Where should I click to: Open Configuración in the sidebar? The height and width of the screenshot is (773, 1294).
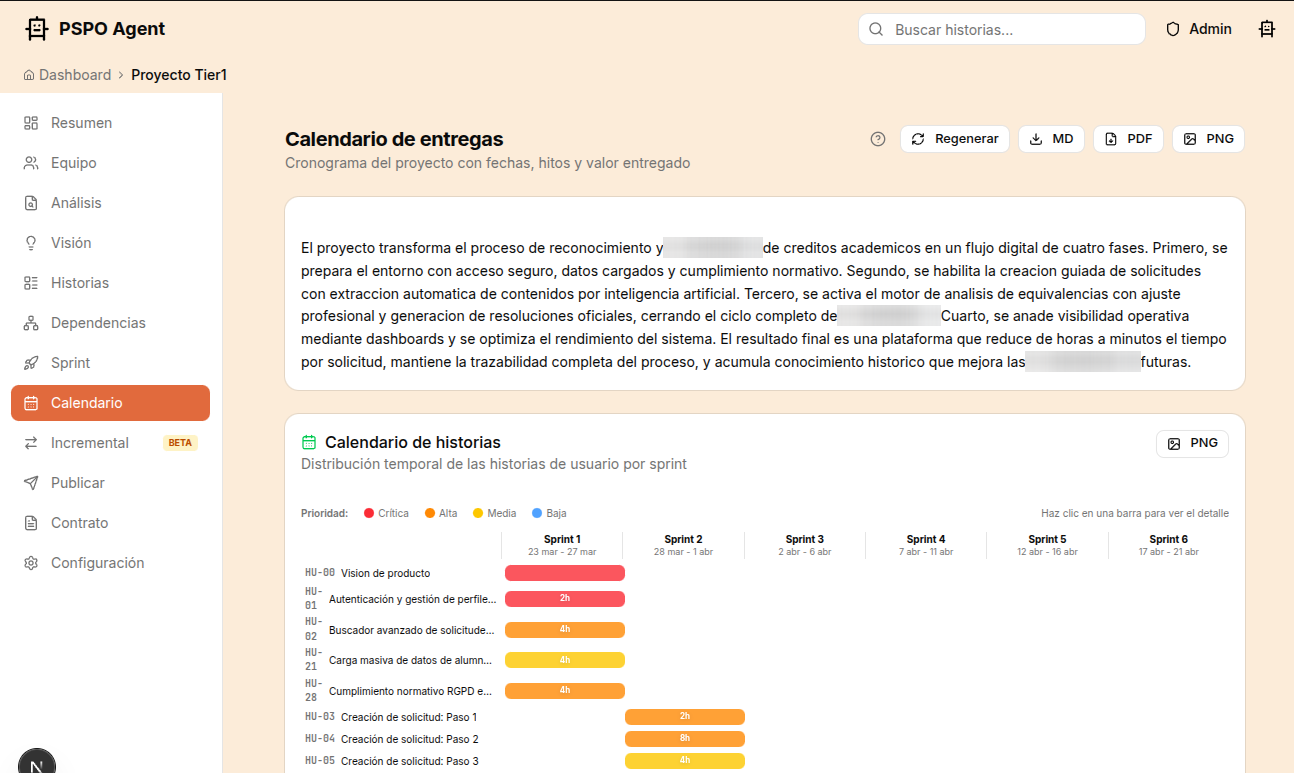[97, 562]
